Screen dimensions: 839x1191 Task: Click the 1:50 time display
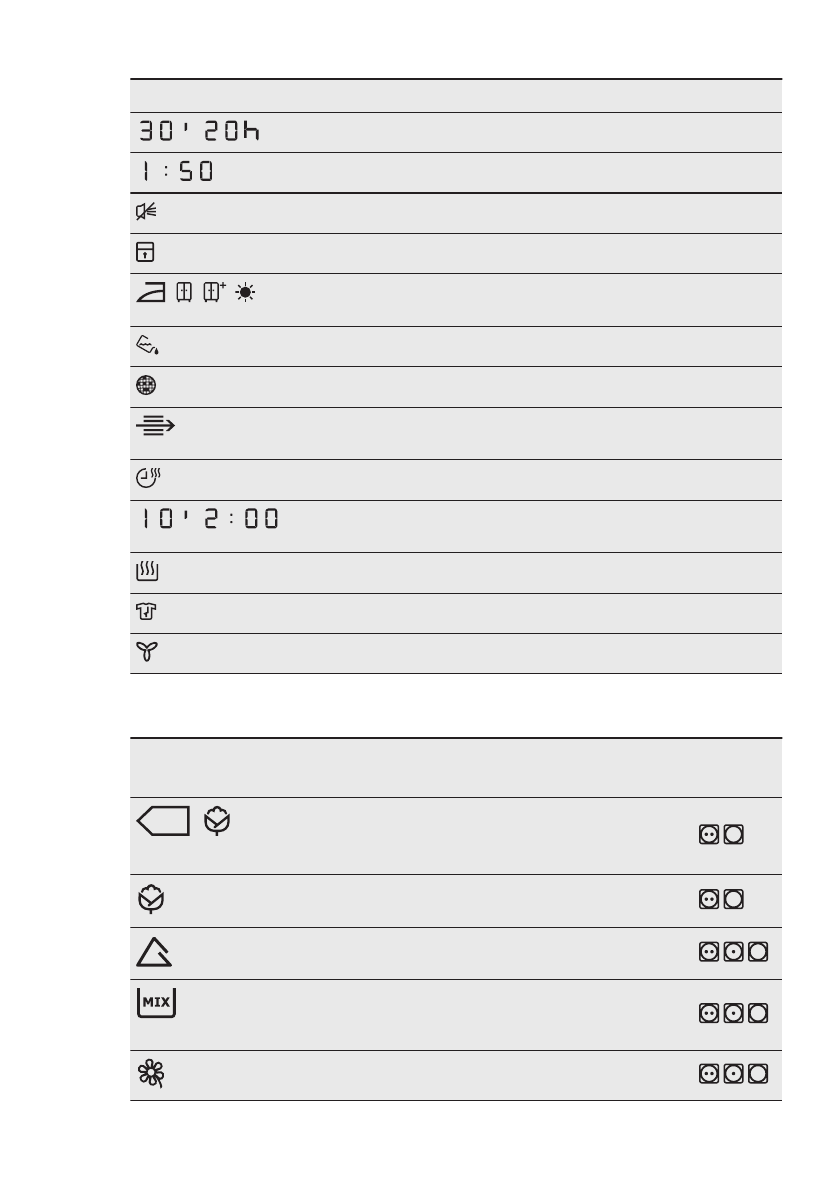click(x=171, y=172)
